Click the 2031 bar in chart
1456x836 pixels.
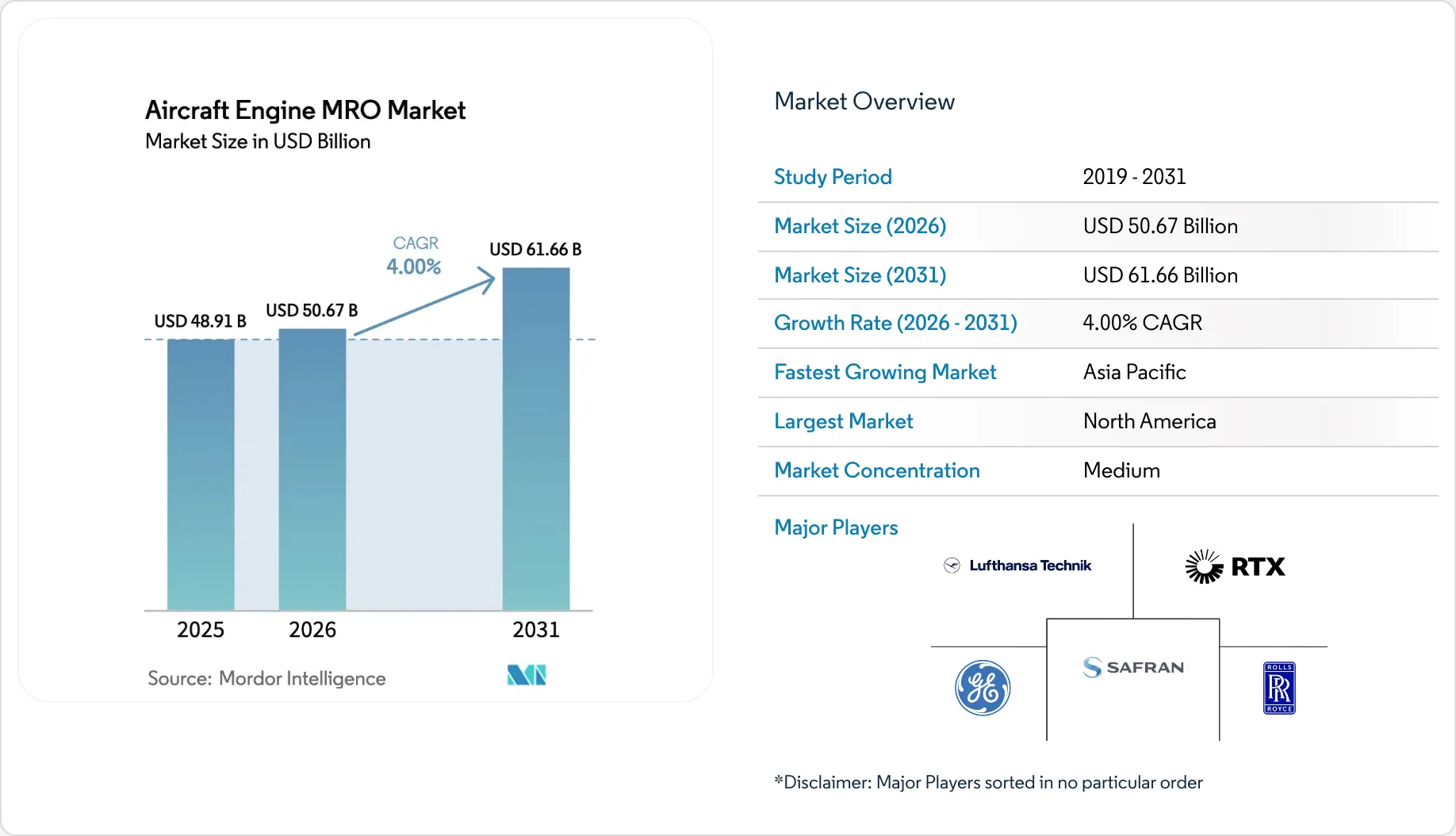(536, 439)
